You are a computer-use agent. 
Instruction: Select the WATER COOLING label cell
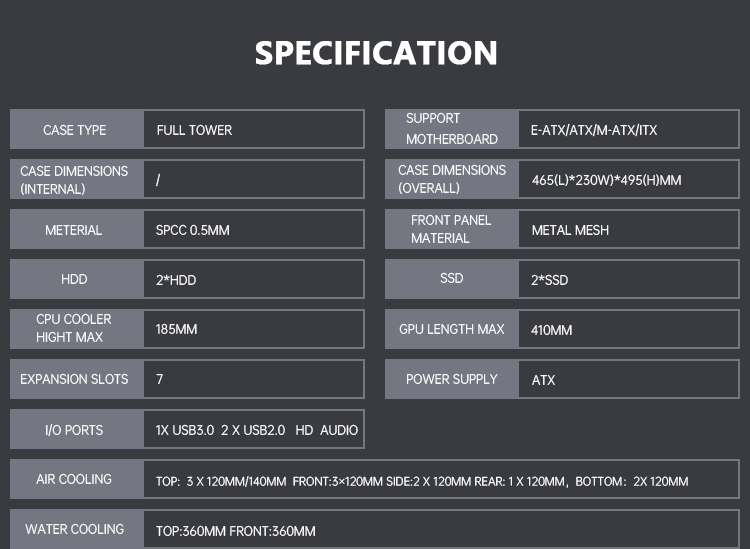[x=75, y=529]
